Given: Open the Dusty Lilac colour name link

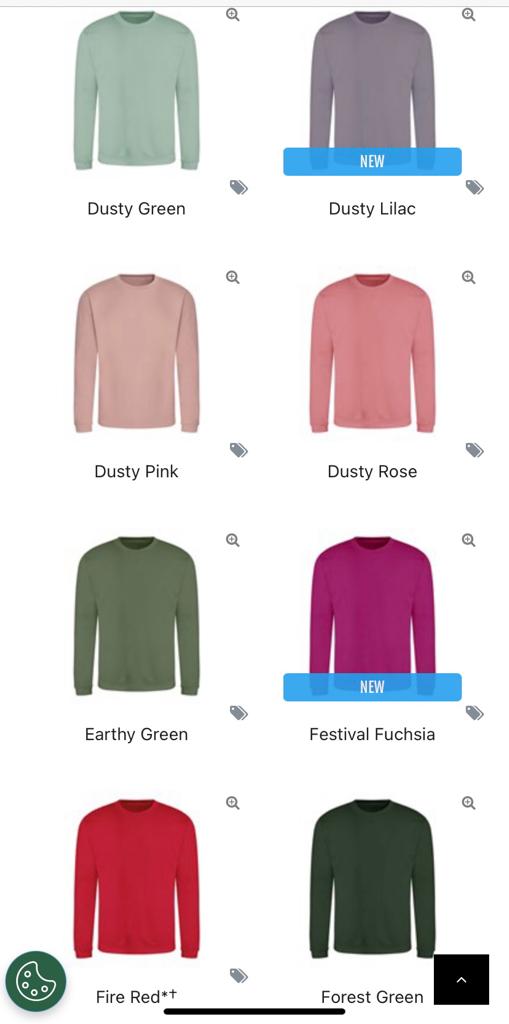Looking at the screenshot, I should point(372,209).
